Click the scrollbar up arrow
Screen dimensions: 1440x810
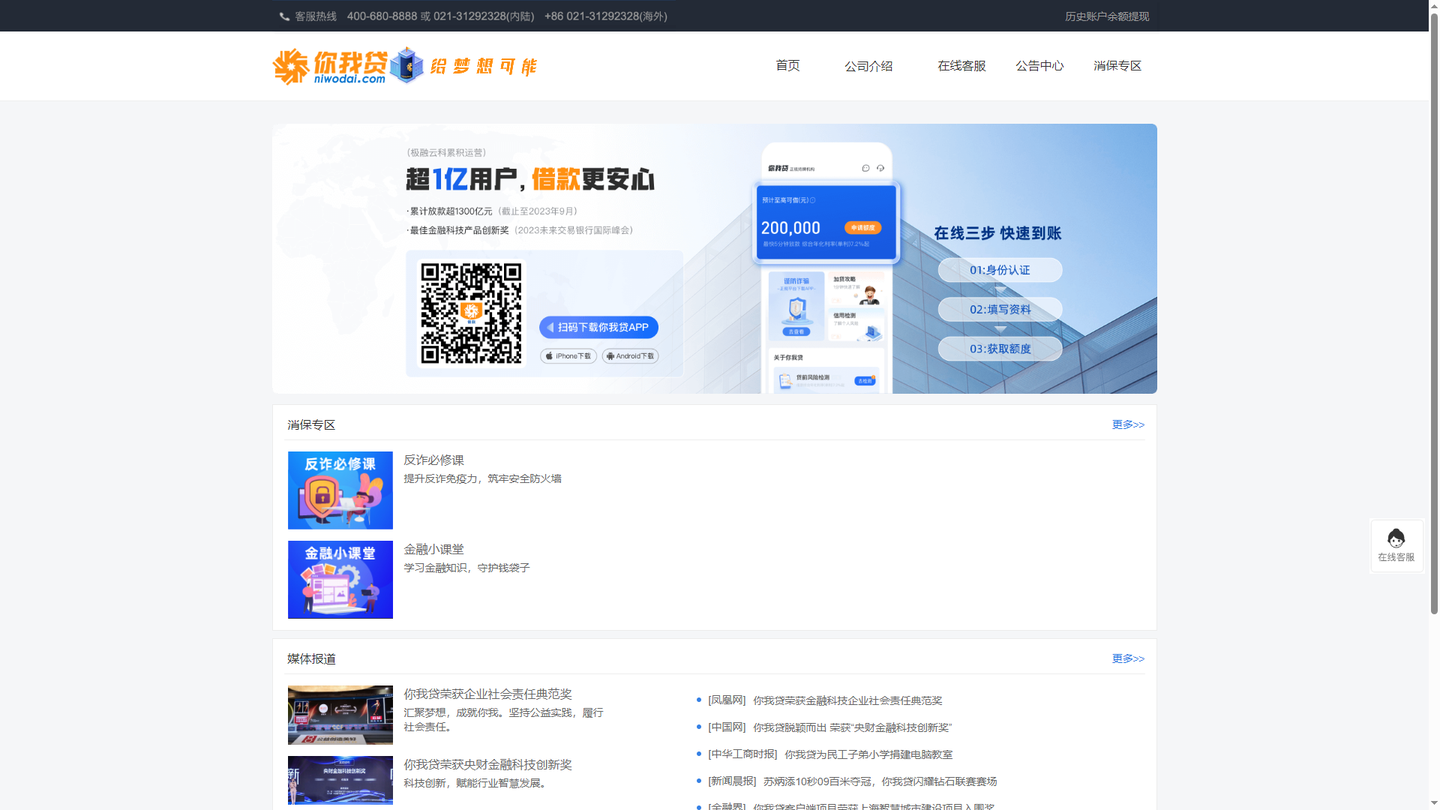[x=1434, y=6]
